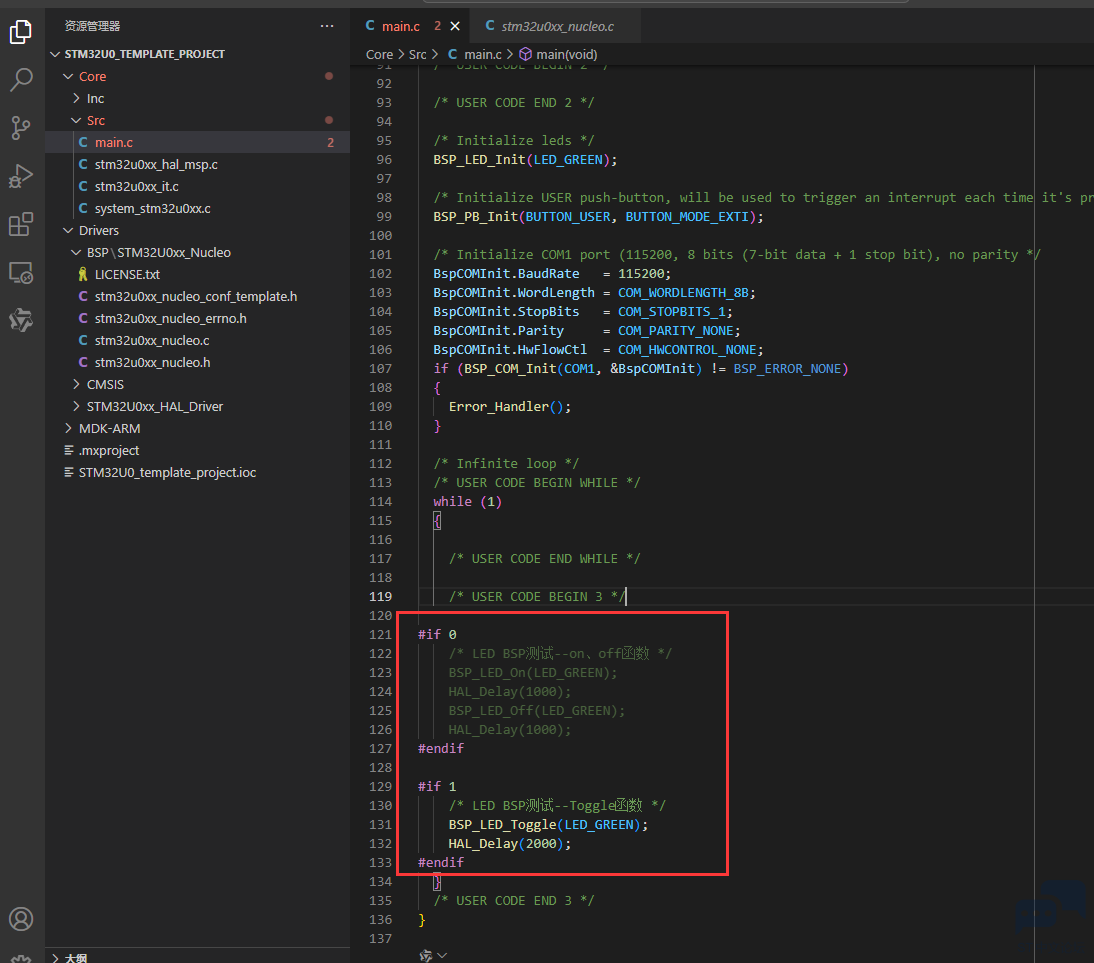The image size is (1094, 963).
Task: Open the Remote Explorer icon
Action: pos(21,272)
